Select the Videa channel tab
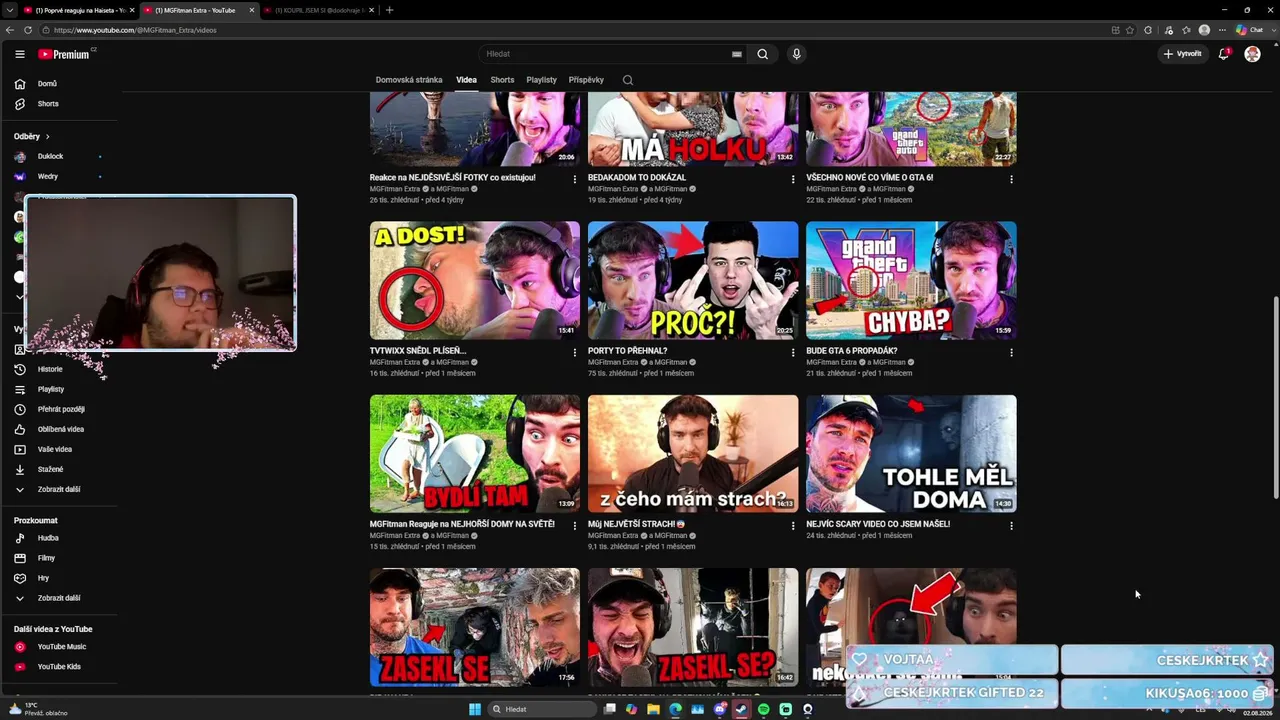 click(x=466, y=80)
